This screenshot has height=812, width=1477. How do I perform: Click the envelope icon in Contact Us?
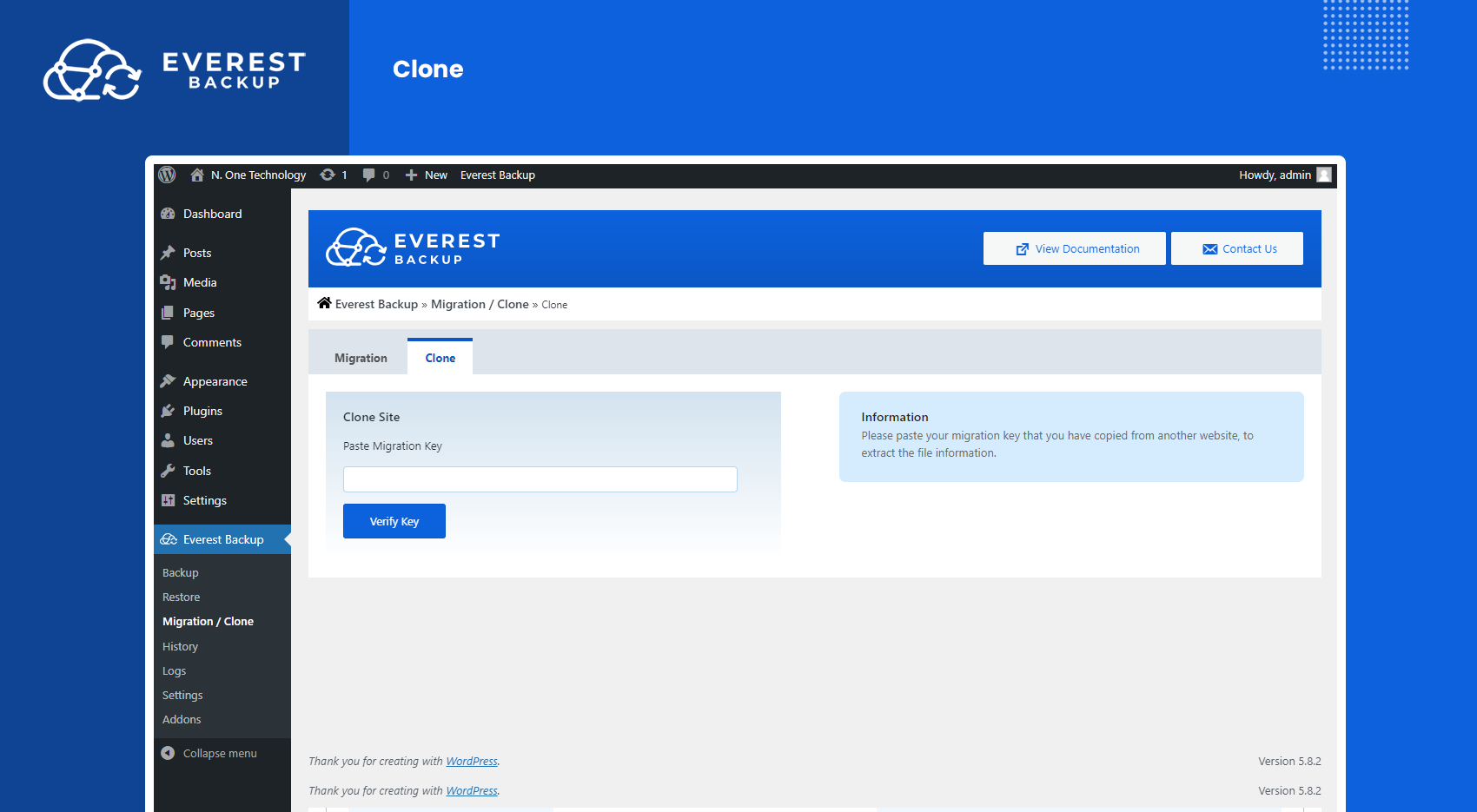(1209, 249)
